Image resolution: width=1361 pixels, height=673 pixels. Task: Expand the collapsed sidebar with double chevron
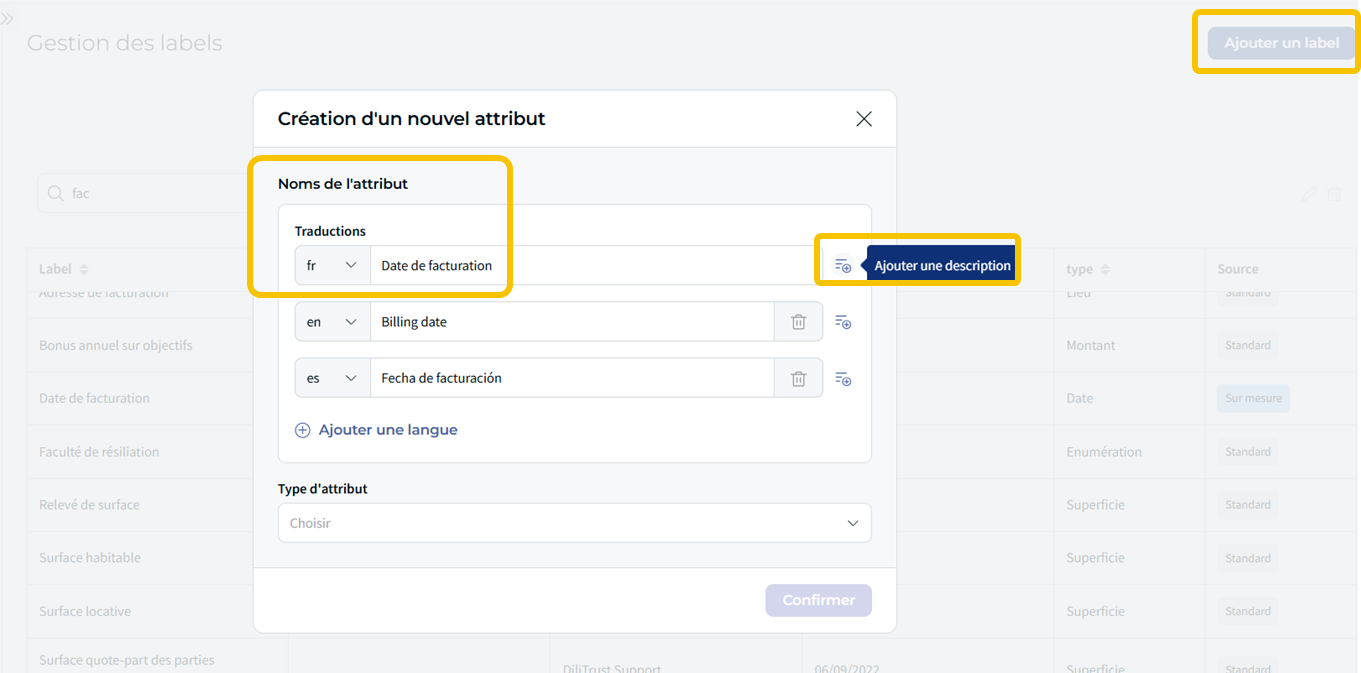point(7,19)
